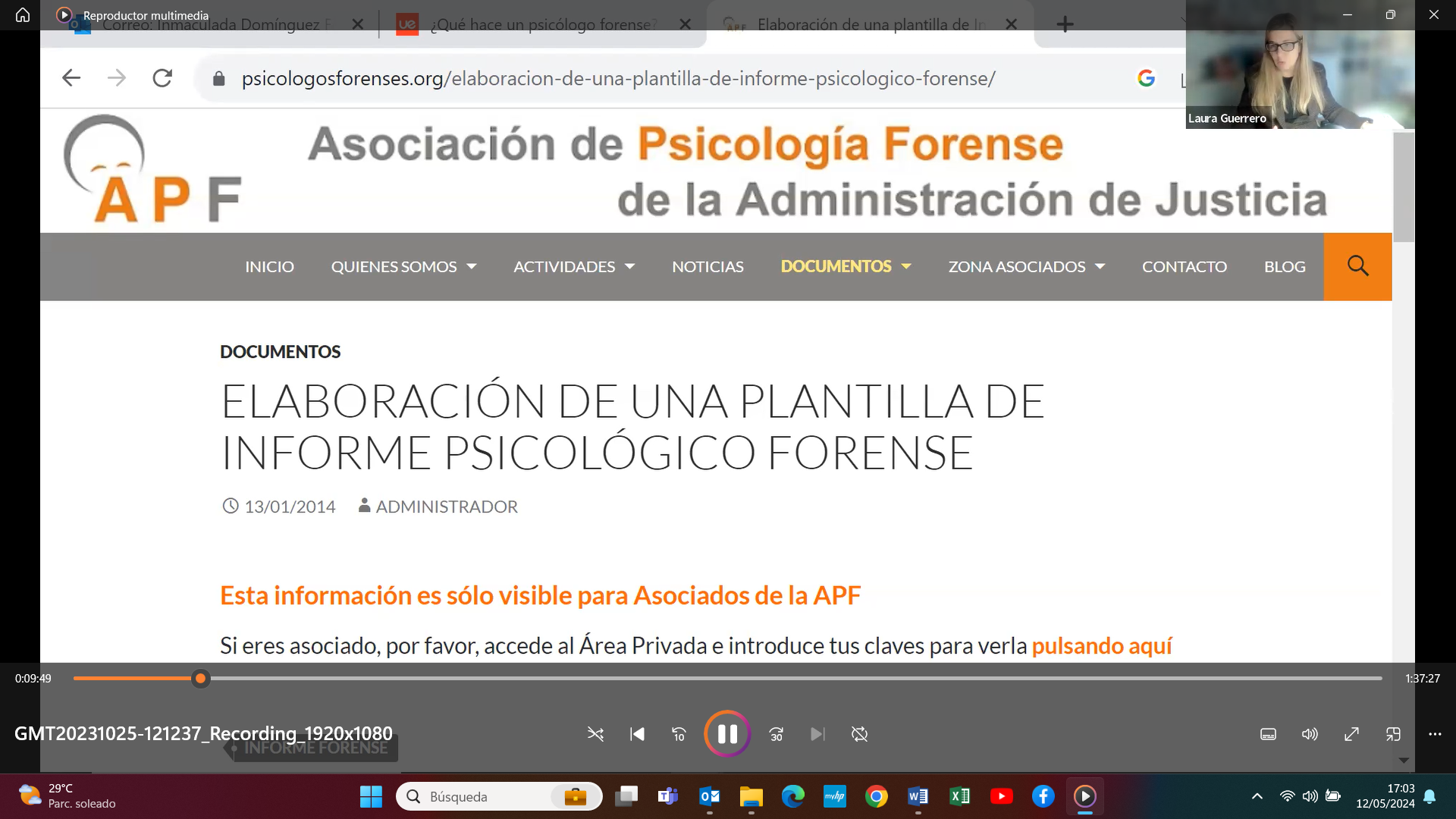Toggle shuffle mode in media player
1456x819 pixels.
tap(595, 734)
